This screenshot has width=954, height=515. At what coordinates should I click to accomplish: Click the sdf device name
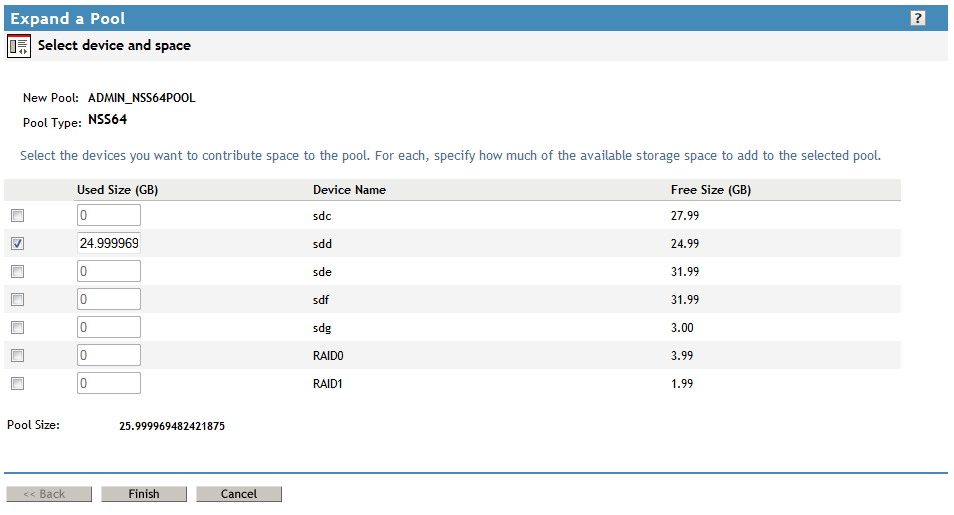coord(321,300)
